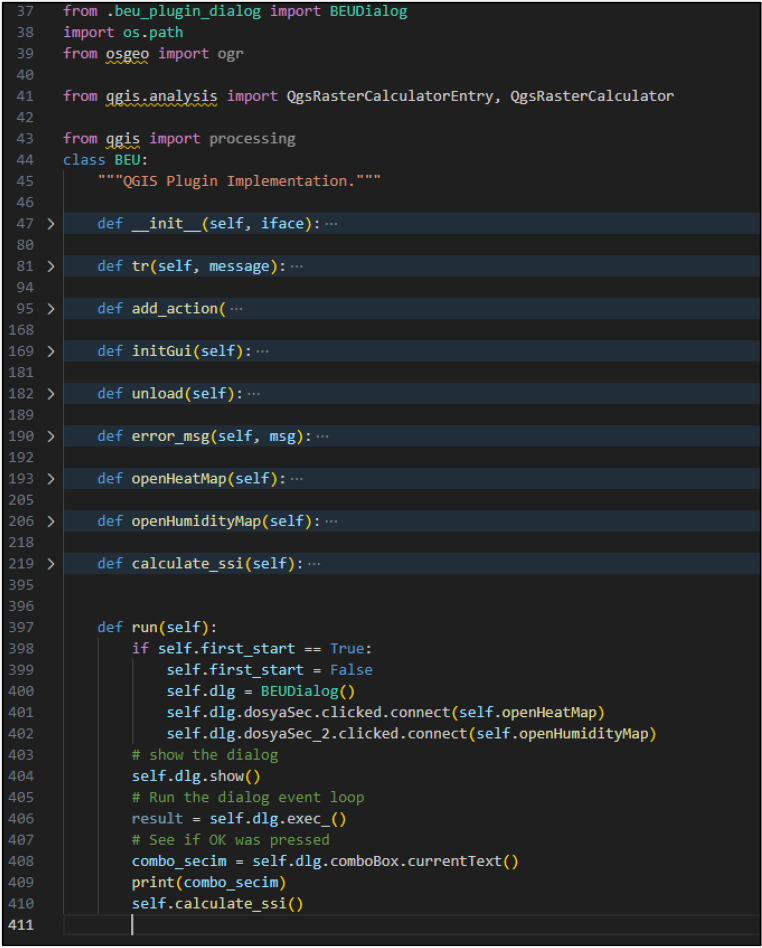Place cursor on class BEU name
Image resolution: width=762 pixels, height=948 pixels.
point(128,160)
